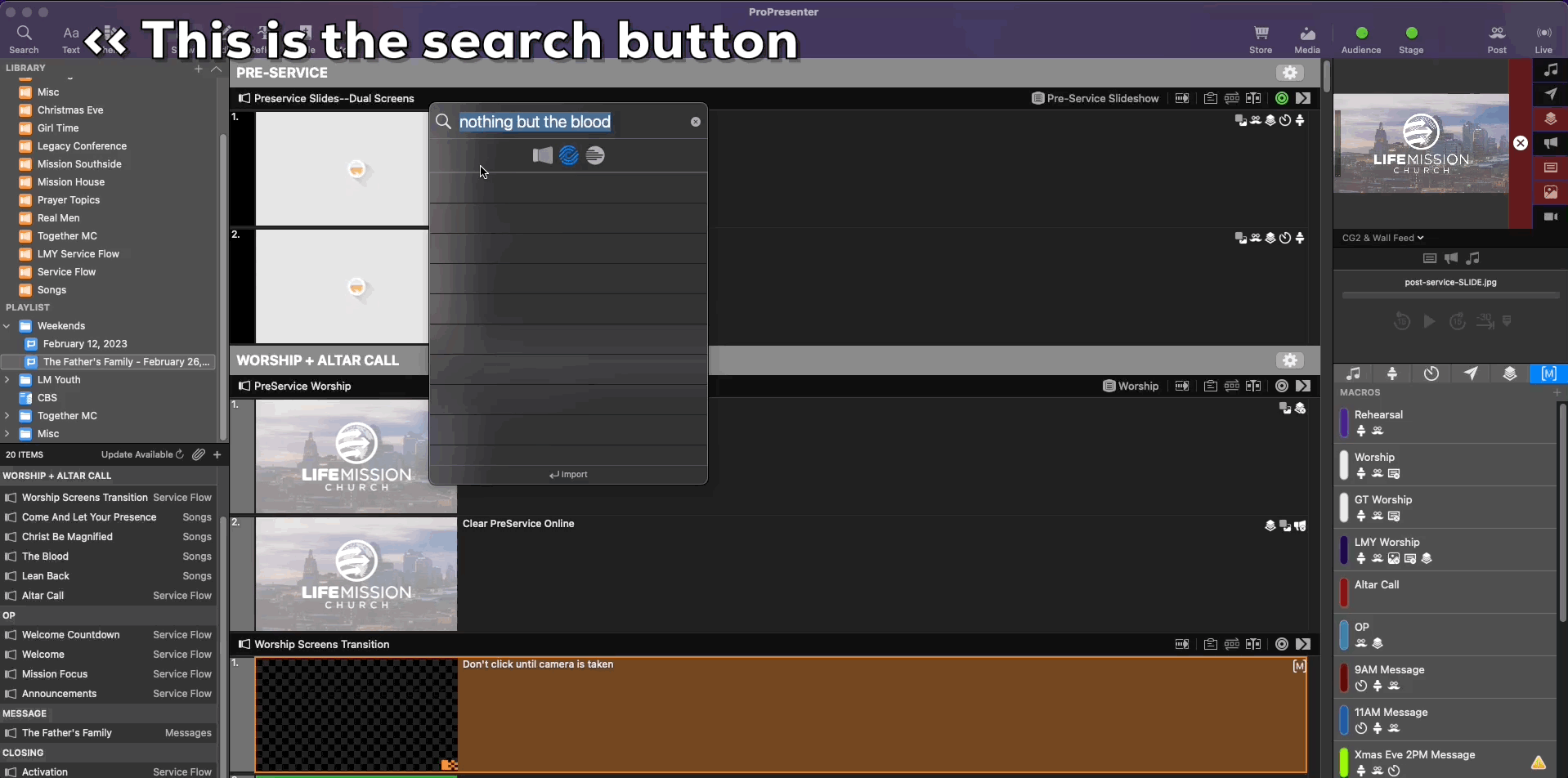The width and height of the screenshot is (1568, 778).
Task: Click the Import button in search popup
Action: coord(568,475)
